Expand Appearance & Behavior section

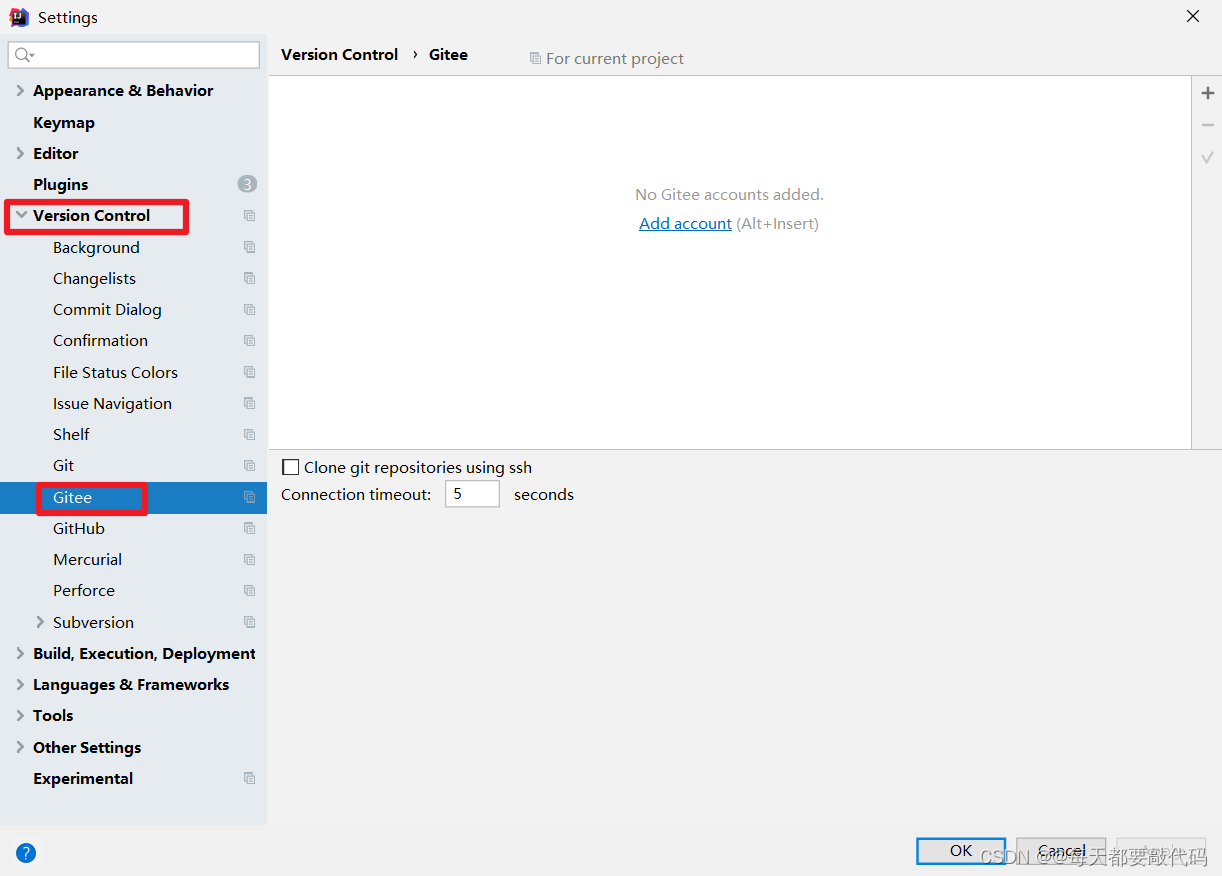point(20,90)
